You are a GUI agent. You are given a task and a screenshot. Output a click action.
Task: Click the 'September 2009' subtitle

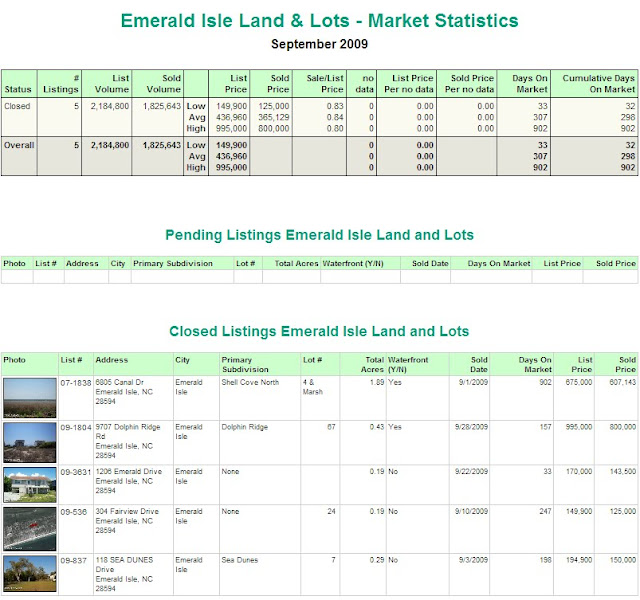click(319, 44)
